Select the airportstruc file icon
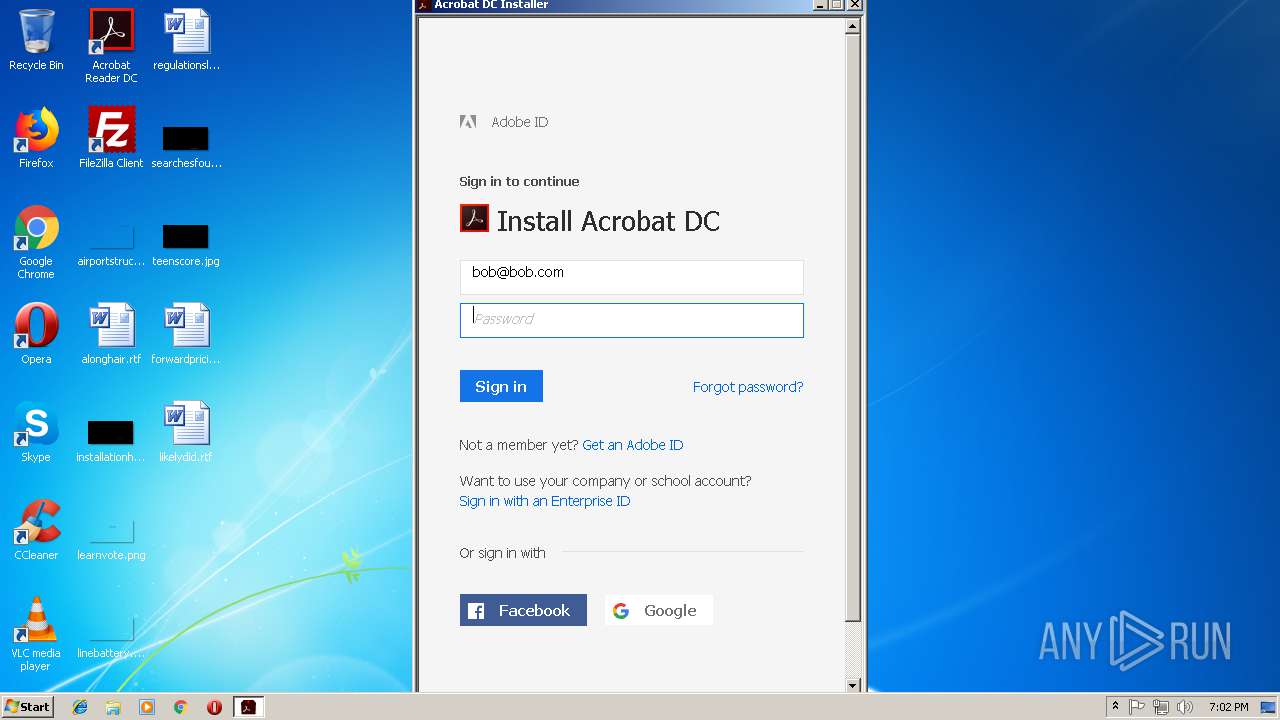The width and height of the screenshot is (1280, 720). tap(111, 245)
